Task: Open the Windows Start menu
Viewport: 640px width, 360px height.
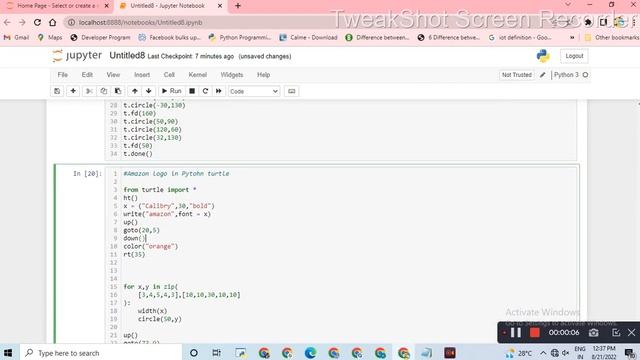Action: tap(7, 353)
